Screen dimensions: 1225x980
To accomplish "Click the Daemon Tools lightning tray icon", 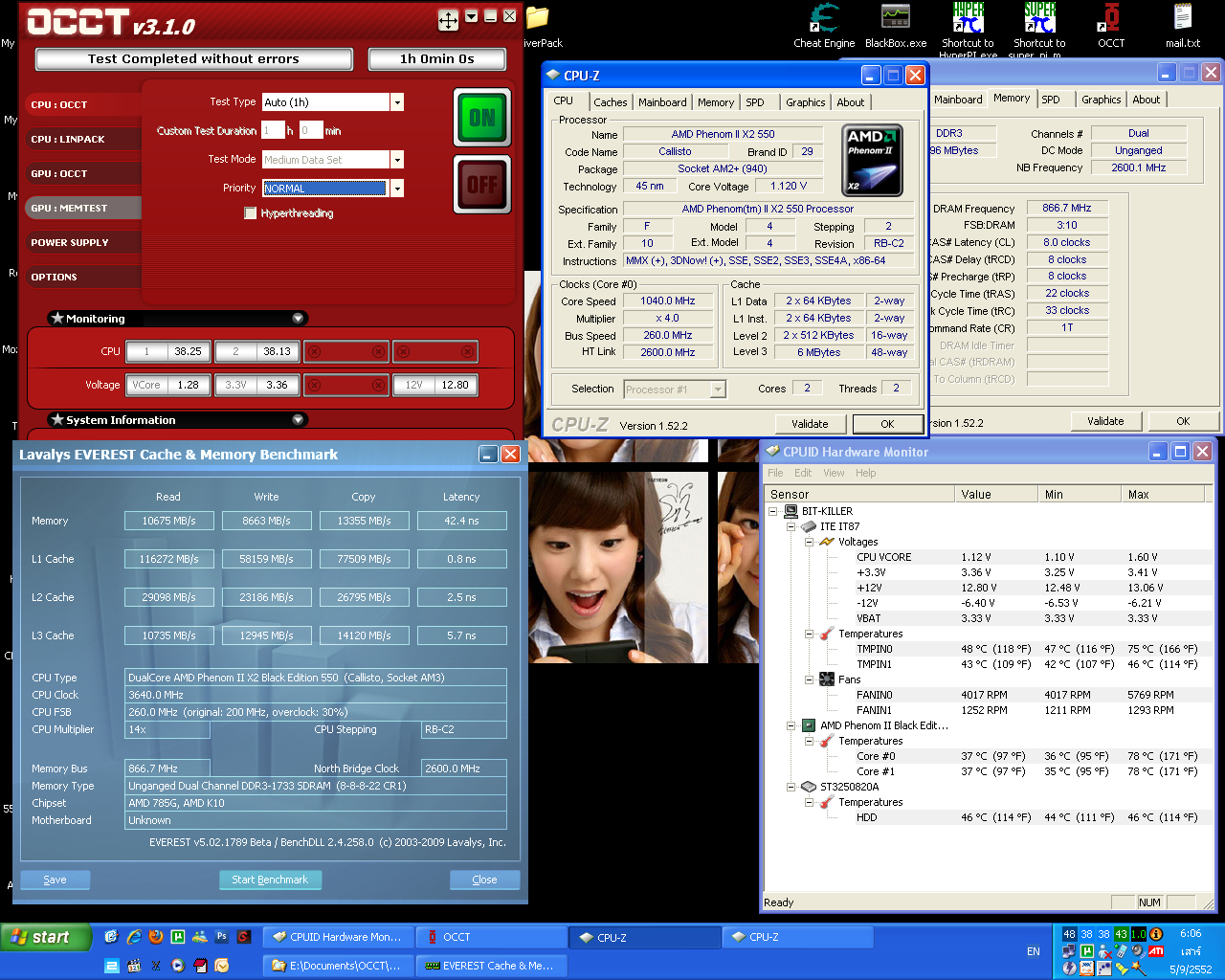I will click(1069, 969).
